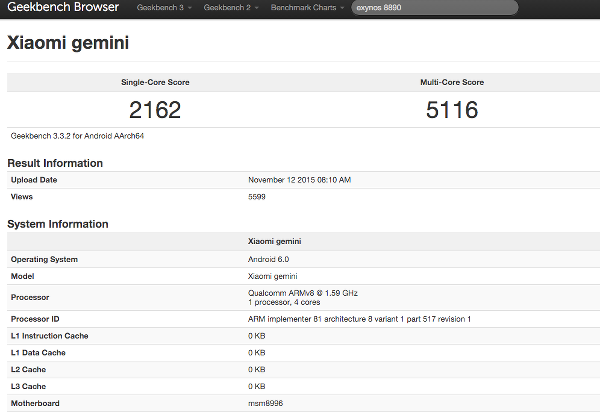Select the Xiaomi gemini model value
600x412 pixels.
272,276
